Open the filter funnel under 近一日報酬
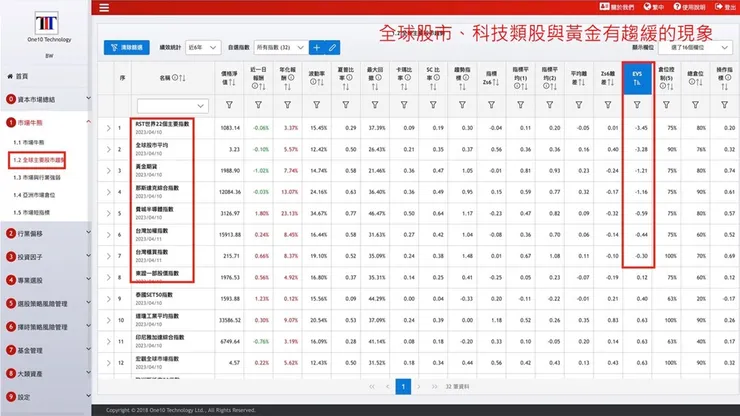The image size is (740, 416). point(258,105)
